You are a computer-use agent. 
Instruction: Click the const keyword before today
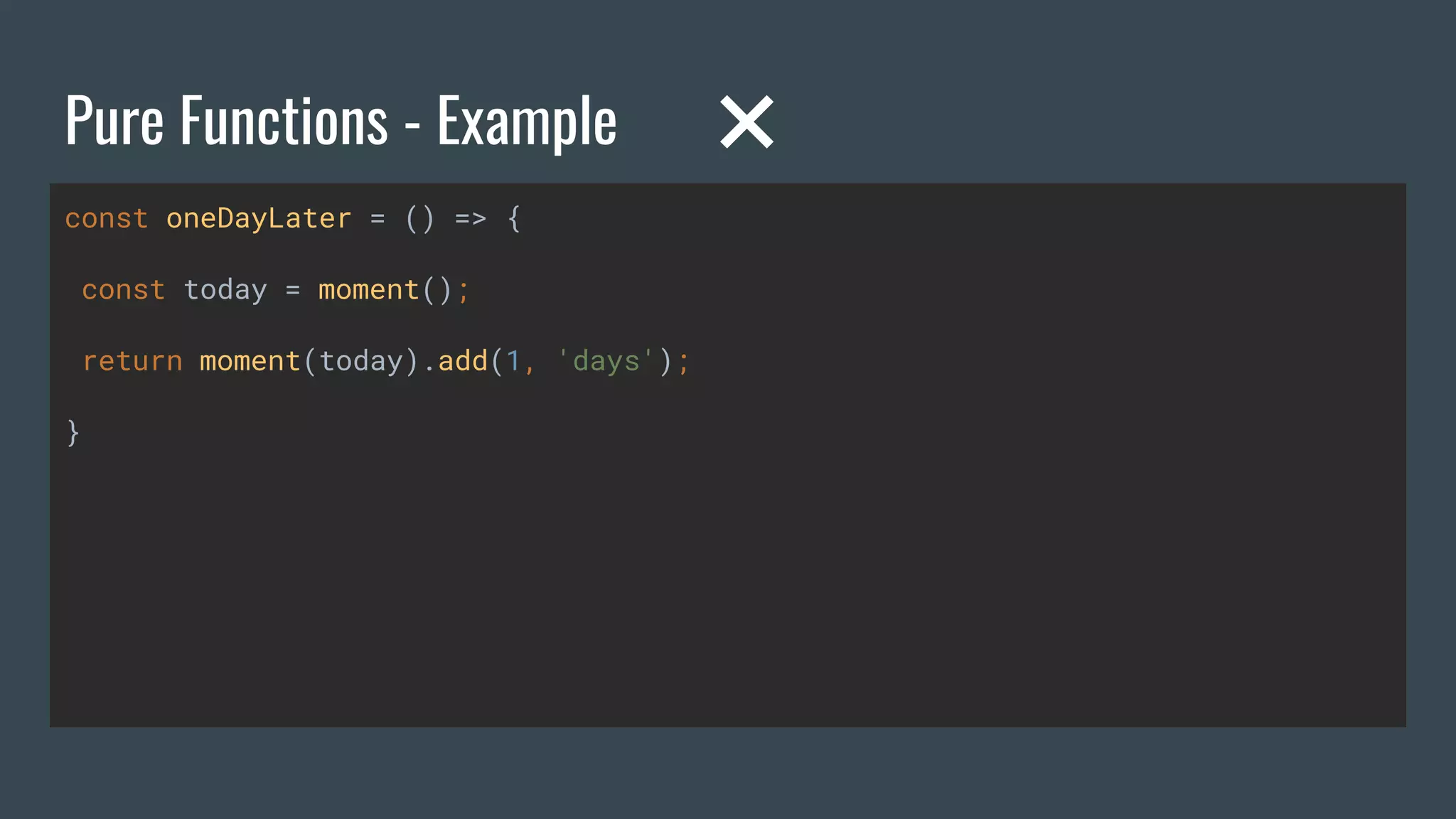(x=124, y=290)
